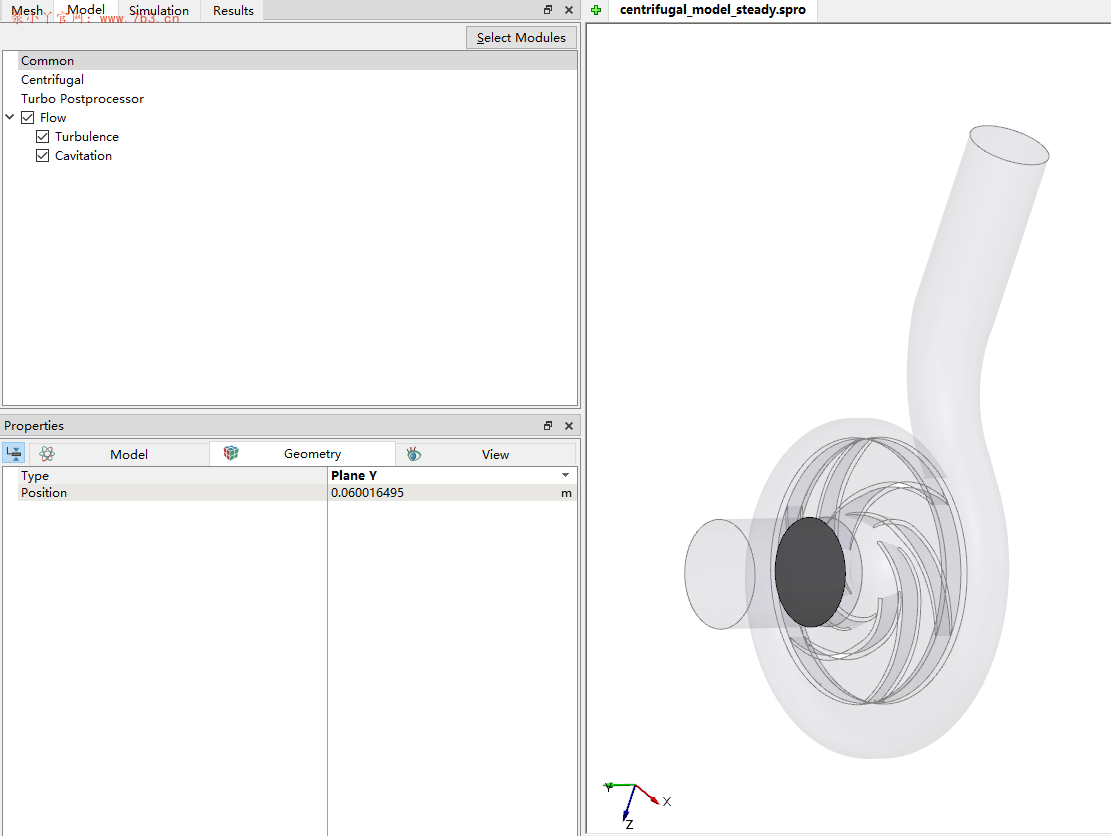Click the properties sort toggle icon

tap(14, 454)
